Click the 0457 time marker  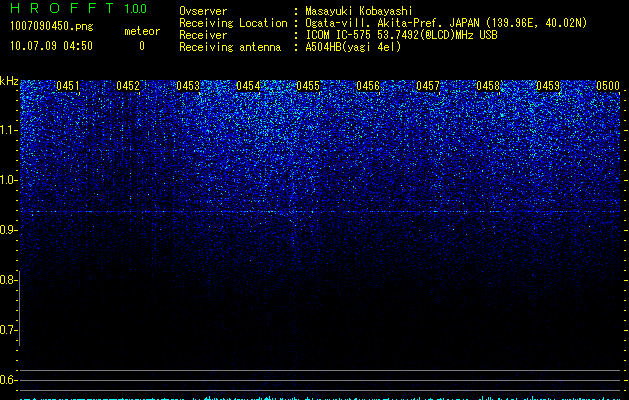pyautogui.click(x=428, y=85)
